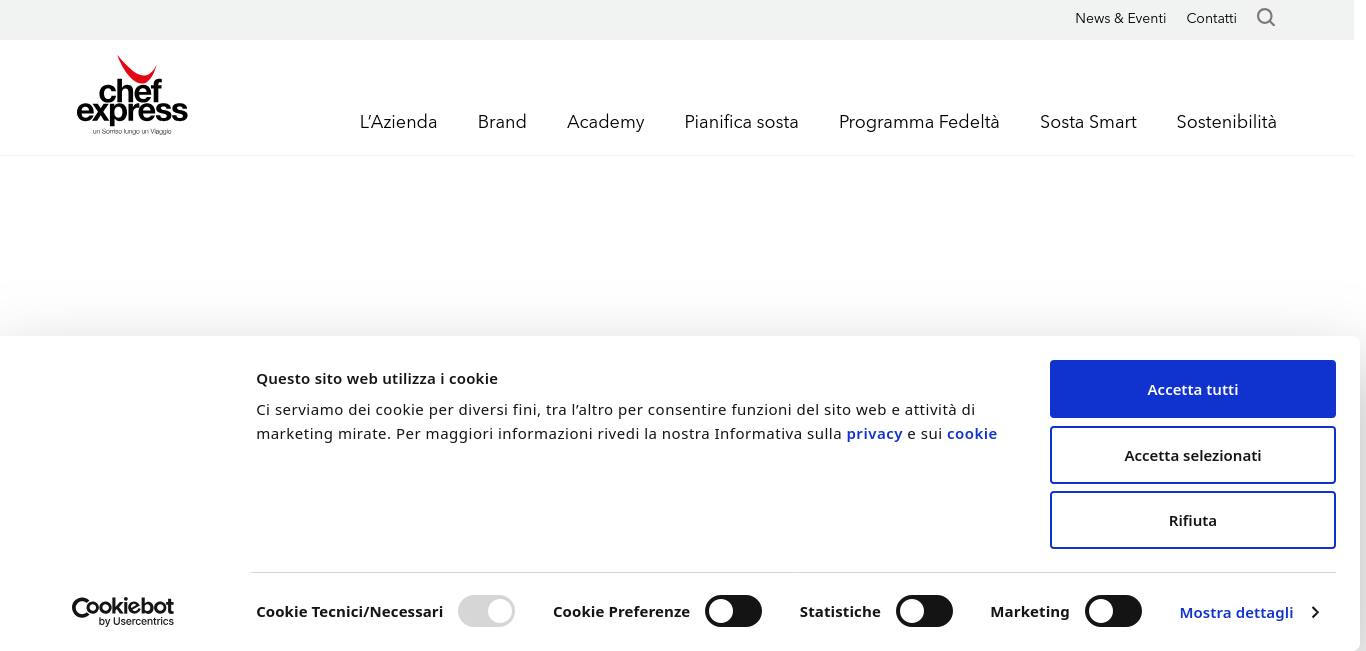Click the search magnifier icon
The height and width of the screenshot is (651, 1366).
click(x=1266, y=18)
